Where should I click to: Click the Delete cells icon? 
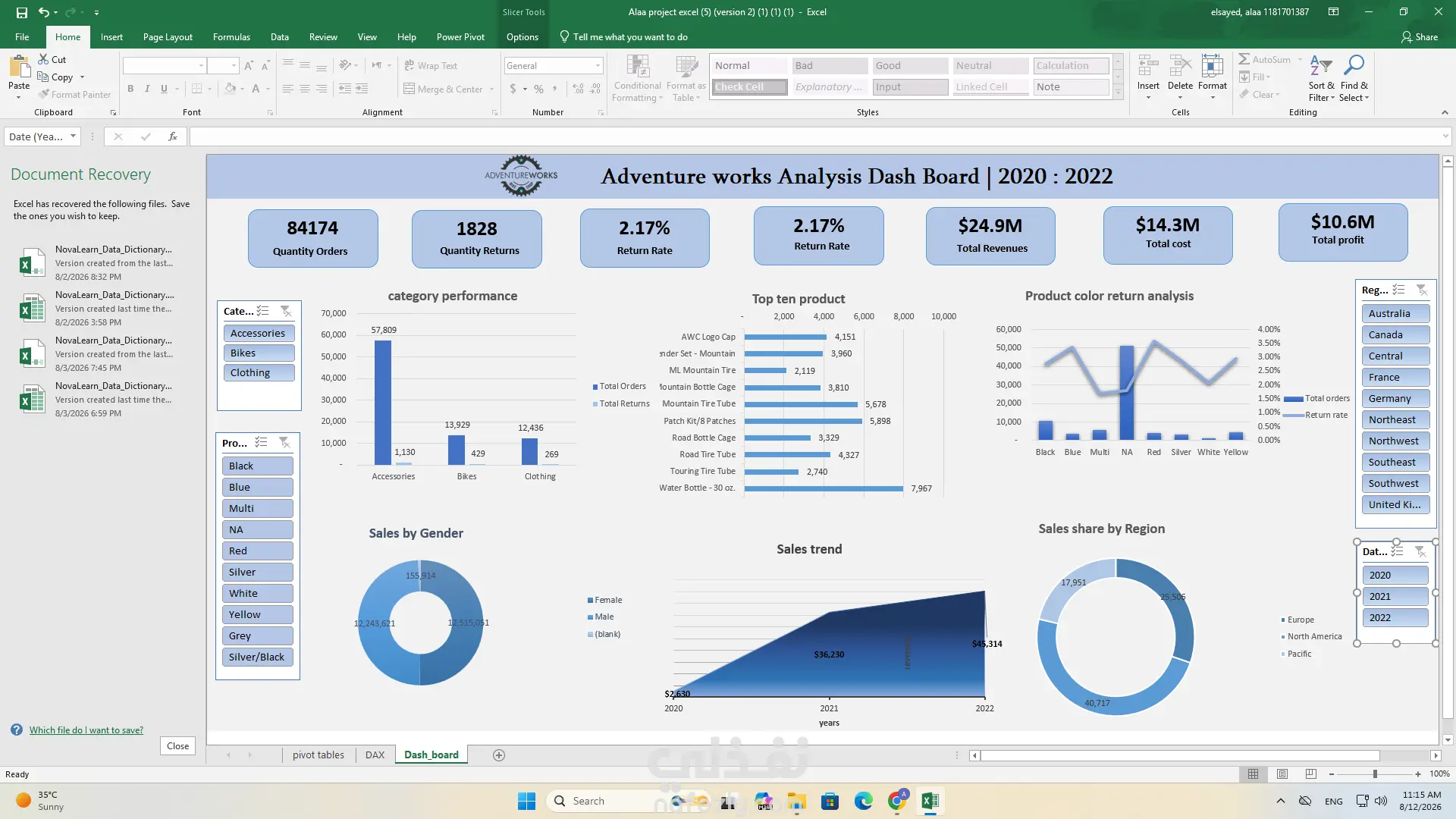(1180, 67)
